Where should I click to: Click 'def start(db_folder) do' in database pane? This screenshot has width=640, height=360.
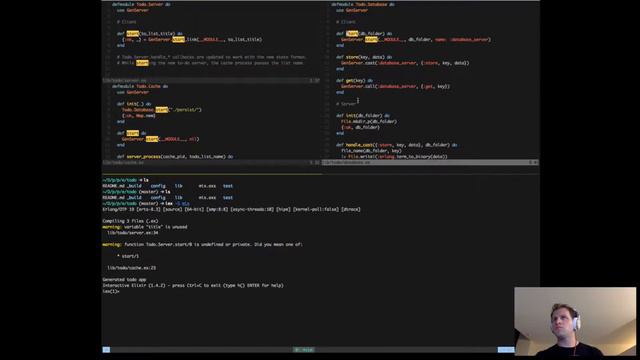click(364, 33)
